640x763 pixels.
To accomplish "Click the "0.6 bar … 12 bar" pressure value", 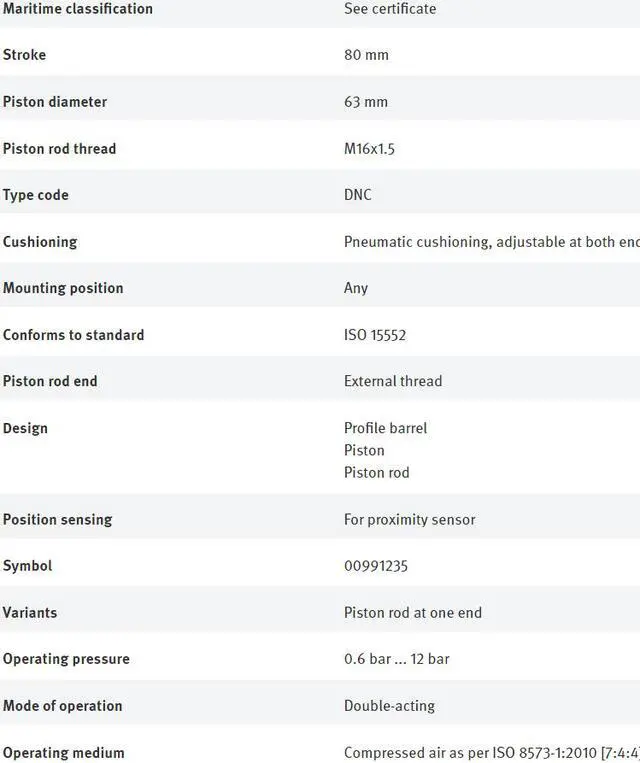I will (x=397, y=659).
